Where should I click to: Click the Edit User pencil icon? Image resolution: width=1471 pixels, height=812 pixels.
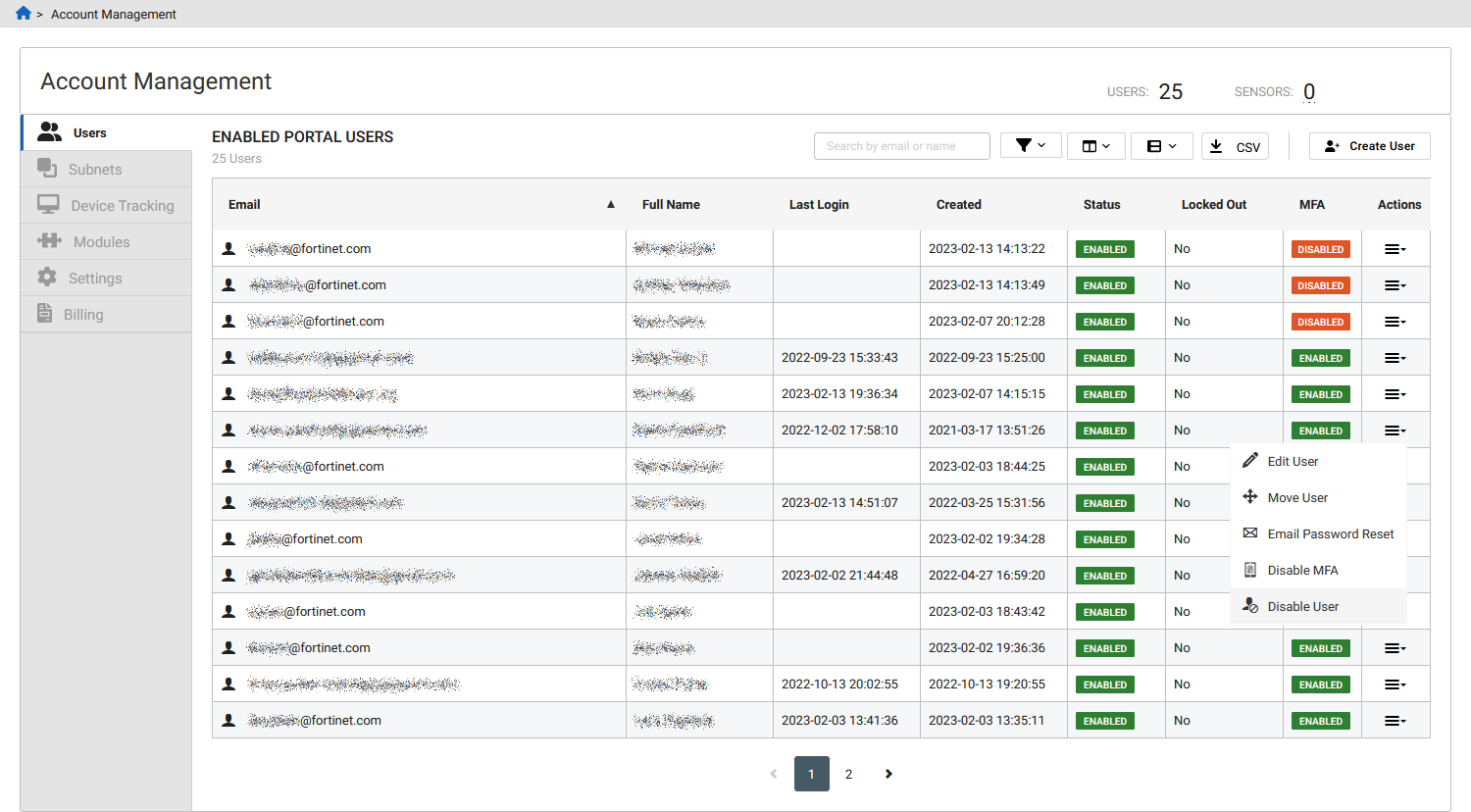tap(1250, 459)
